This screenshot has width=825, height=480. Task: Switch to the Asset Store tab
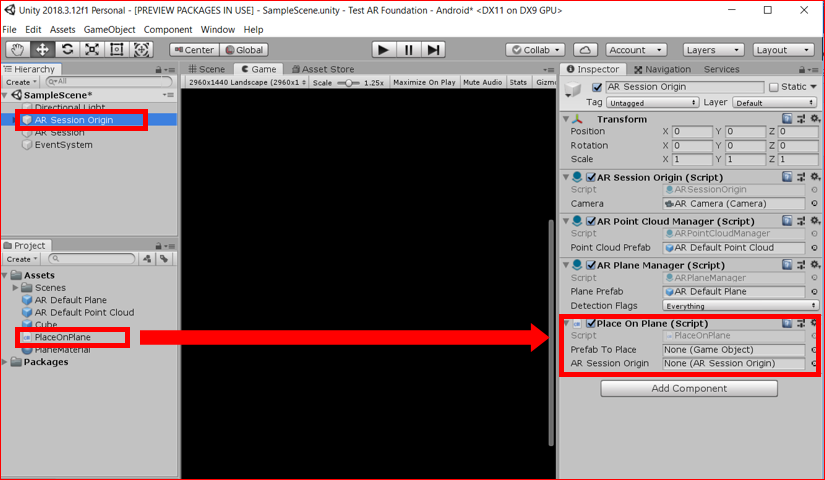322,69
